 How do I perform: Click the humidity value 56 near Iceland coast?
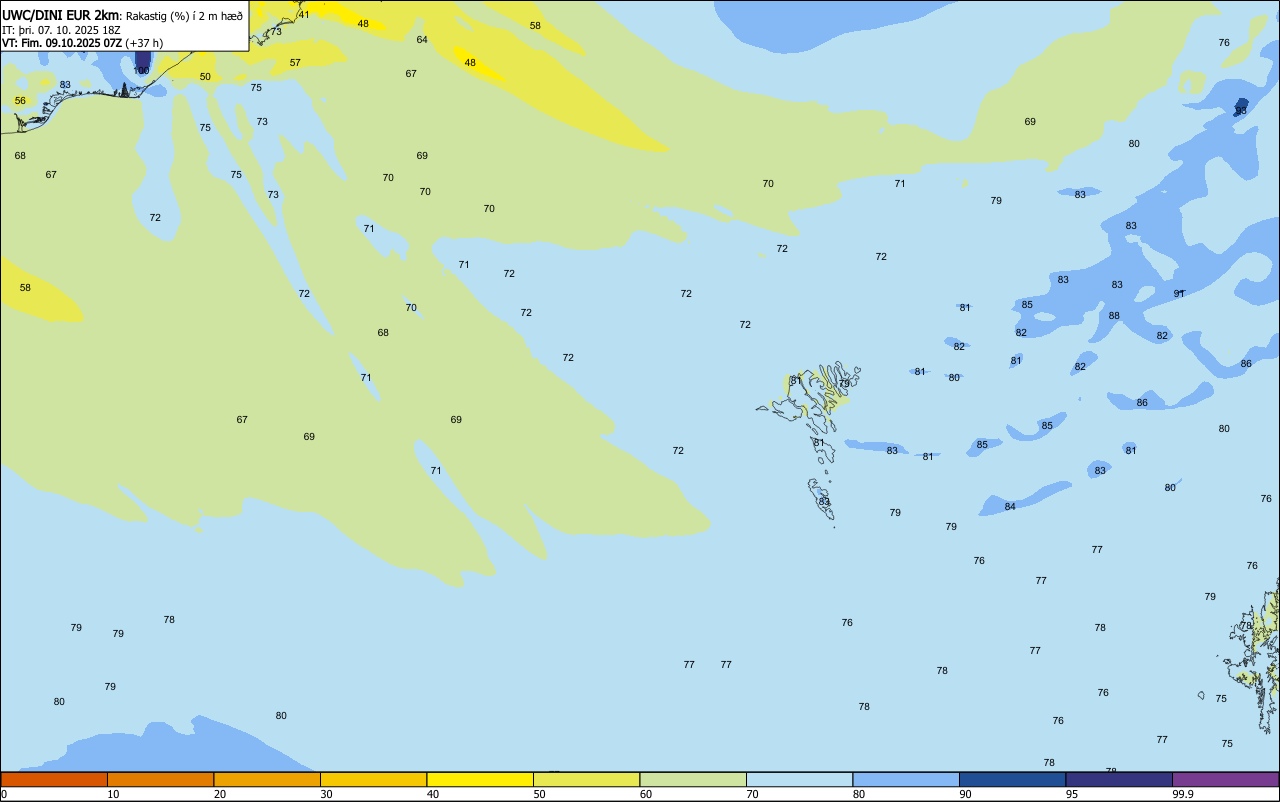click(x=20, y=101)
